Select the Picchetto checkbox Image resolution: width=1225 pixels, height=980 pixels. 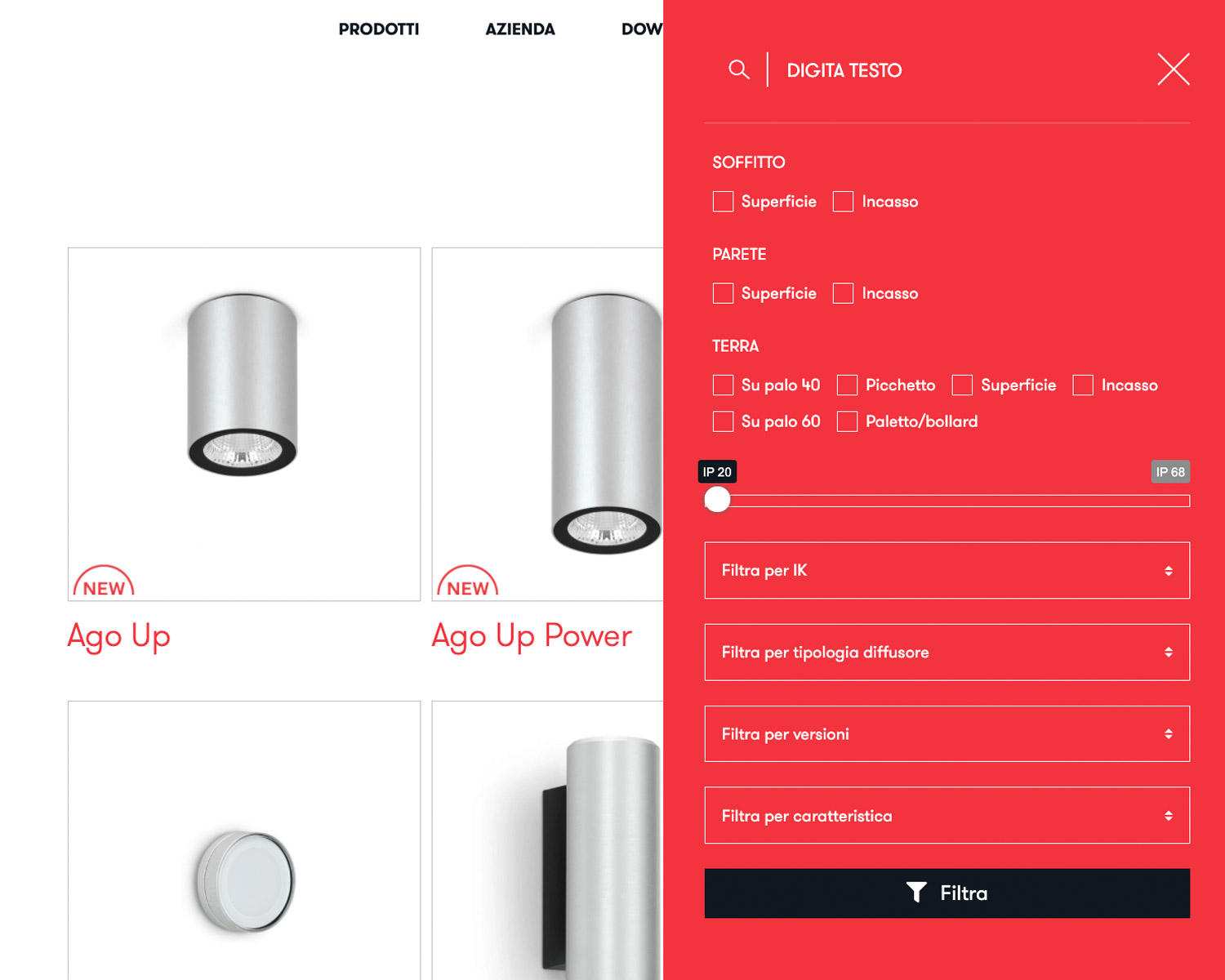[847, 385]
